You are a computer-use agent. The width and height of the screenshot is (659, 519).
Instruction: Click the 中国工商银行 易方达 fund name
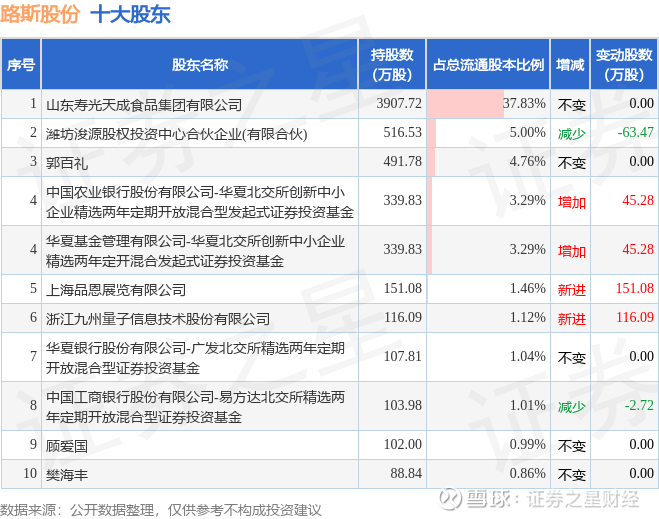pyautogui.click(x=195, y=406)
